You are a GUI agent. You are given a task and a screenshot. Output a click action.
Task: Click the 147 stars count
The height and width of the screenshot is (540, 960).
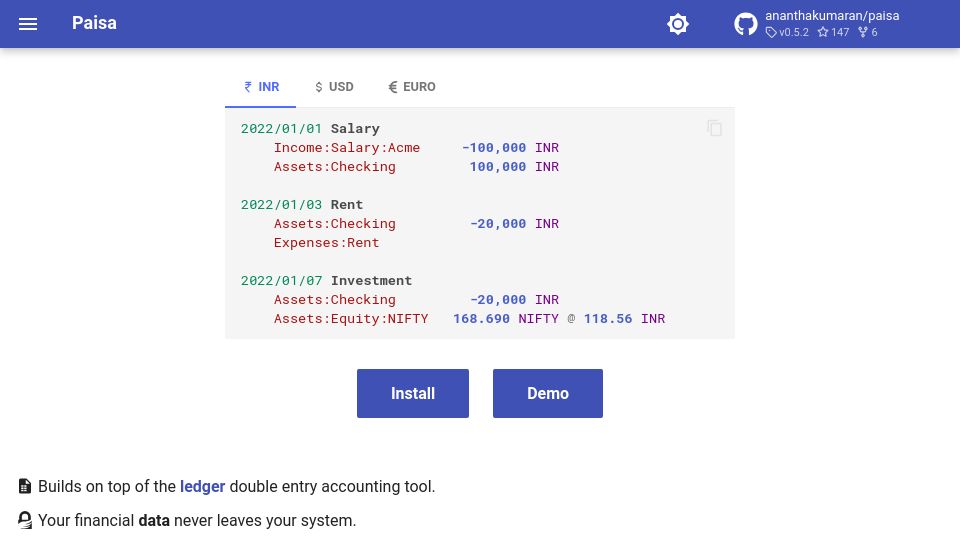[833, 32]
